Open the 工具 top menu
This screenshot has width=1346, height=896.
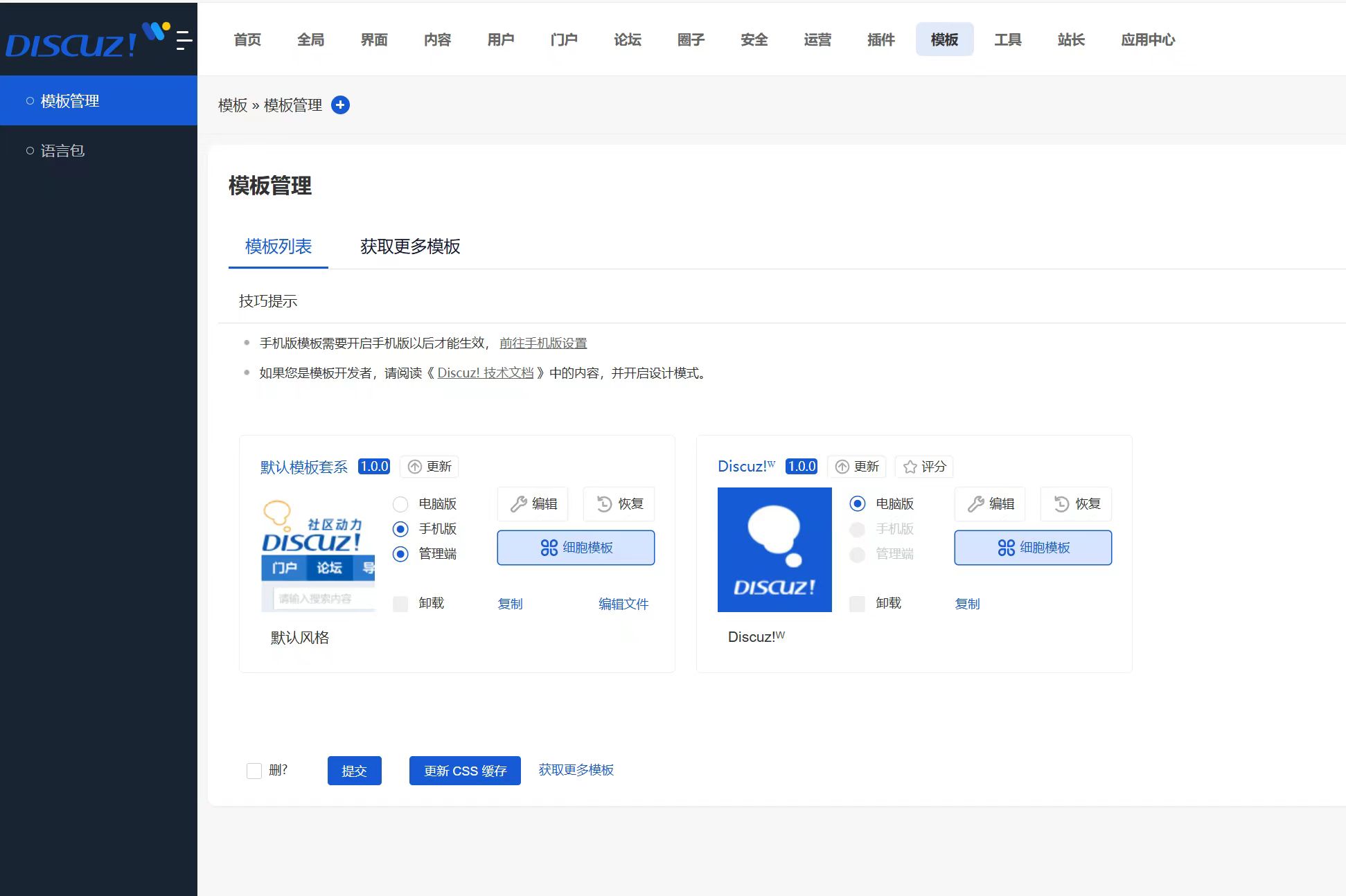1008,39
